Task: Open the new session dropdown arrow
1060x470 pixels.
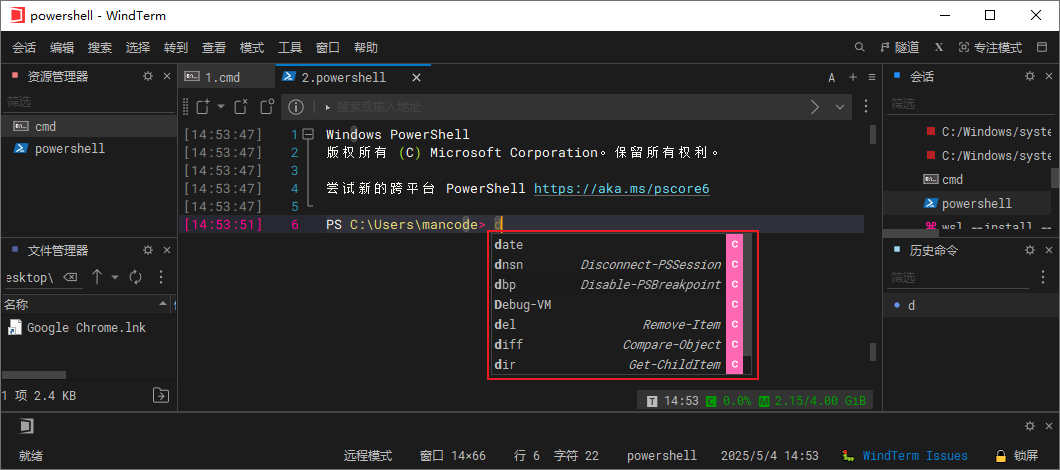Action: tap(220, 107)
